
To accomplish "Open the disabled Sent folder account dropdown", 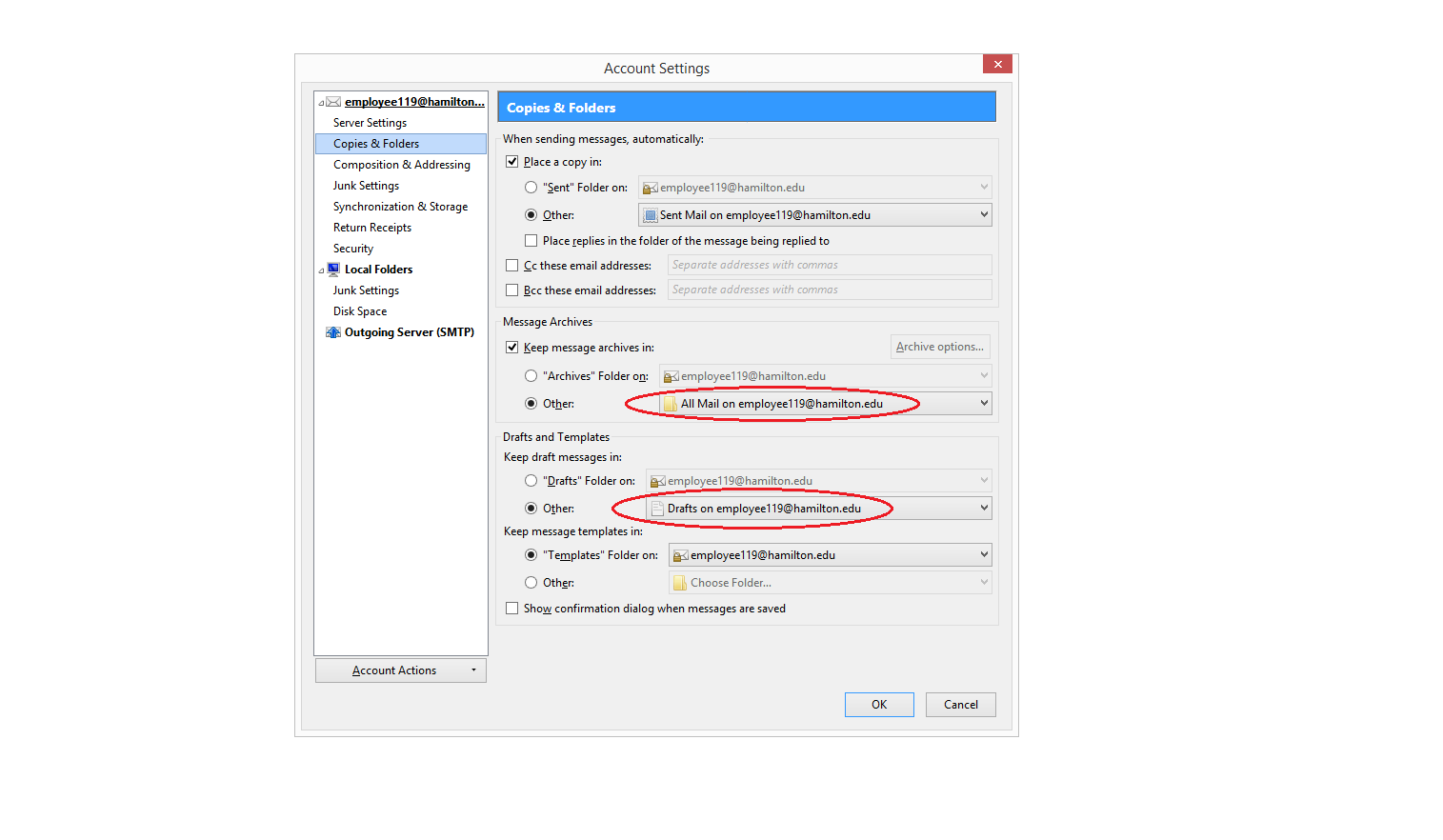I will click(x=814, y=188).
